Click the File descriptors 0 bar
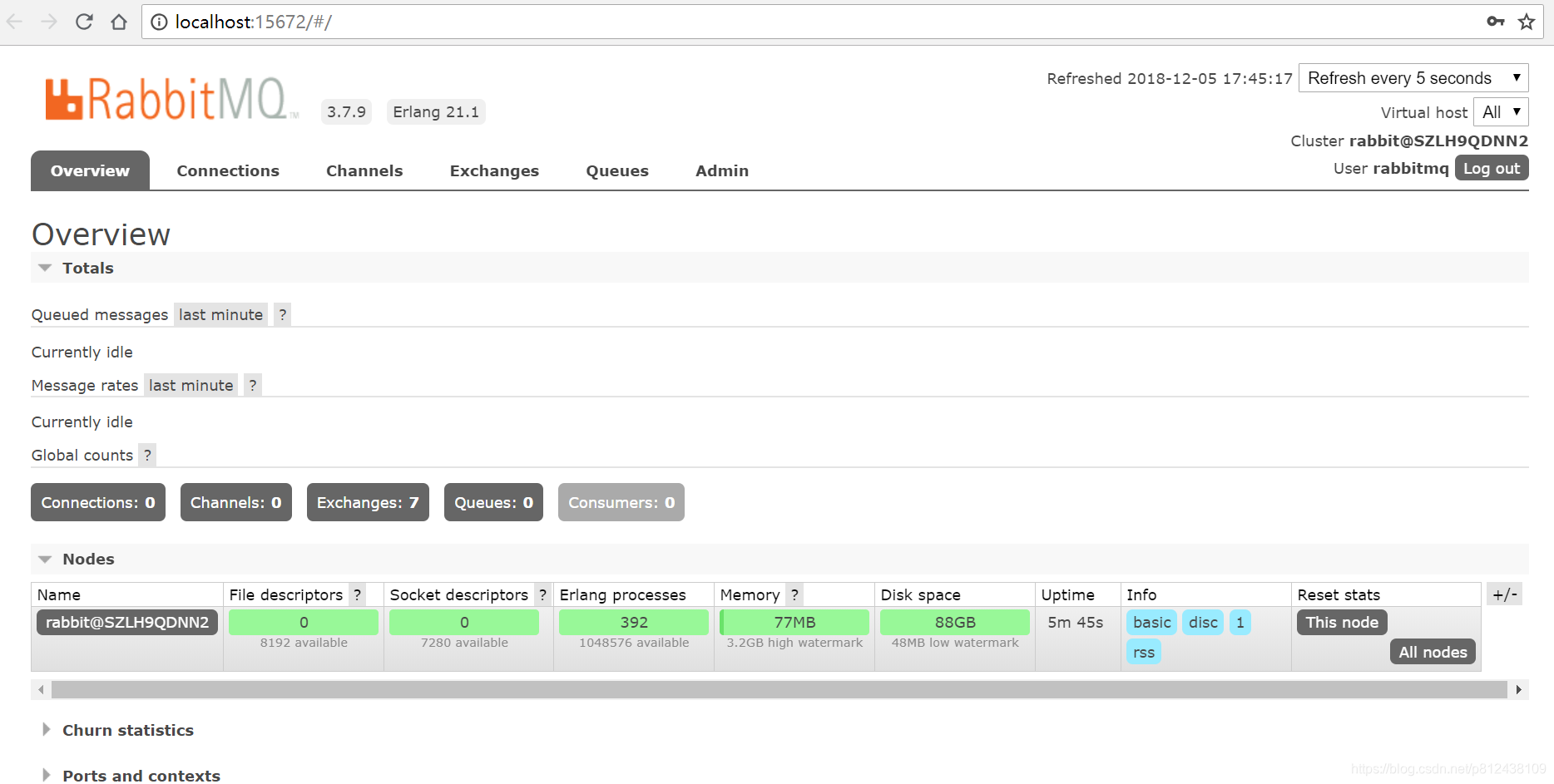 (304, 622)
